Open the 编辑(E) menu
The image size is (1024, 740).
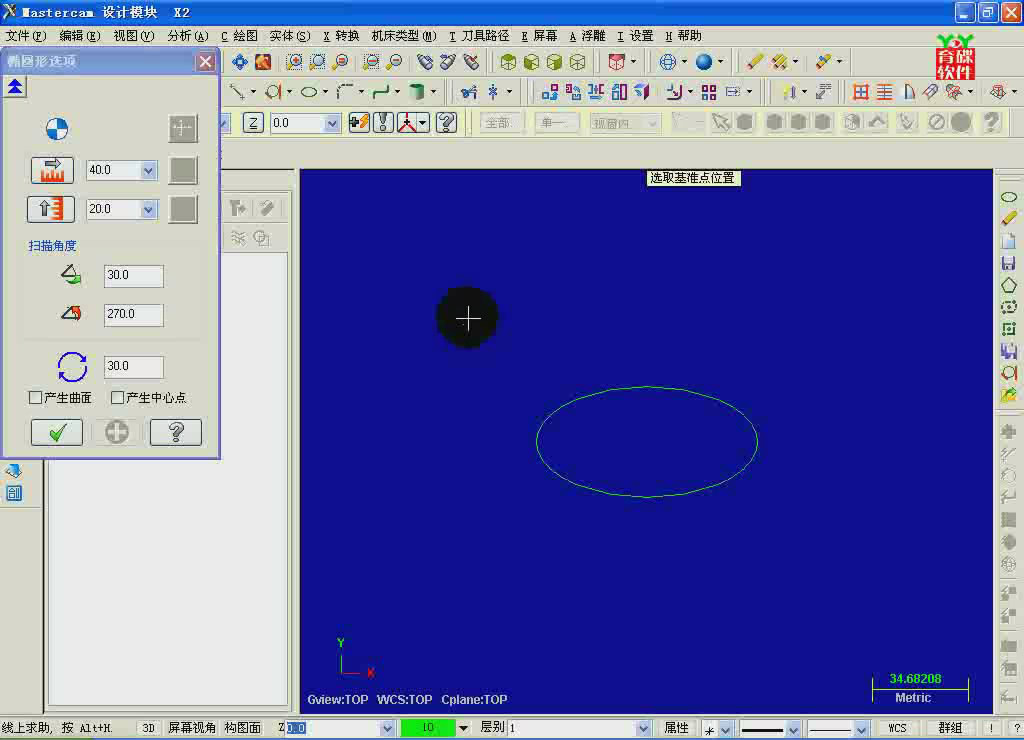(x=80, y=36)
